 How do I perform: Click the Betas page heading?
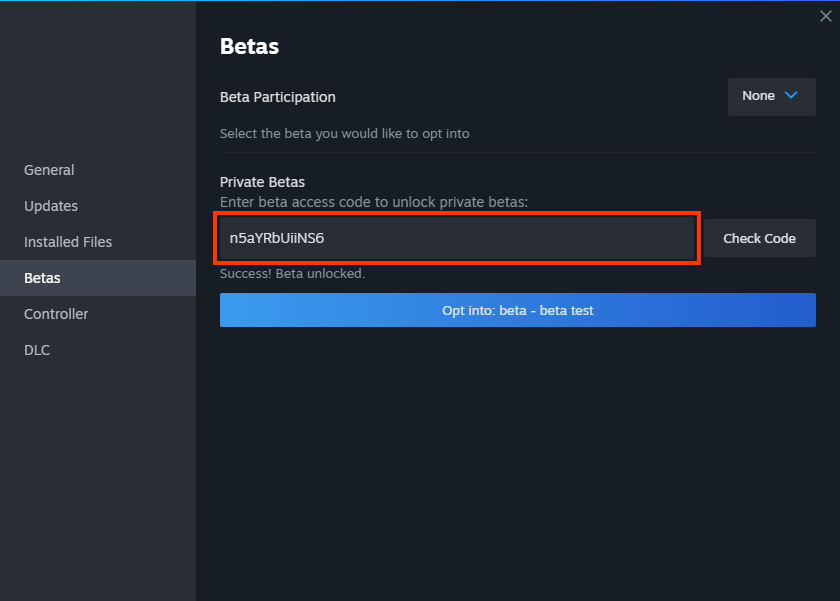[249, 46]
